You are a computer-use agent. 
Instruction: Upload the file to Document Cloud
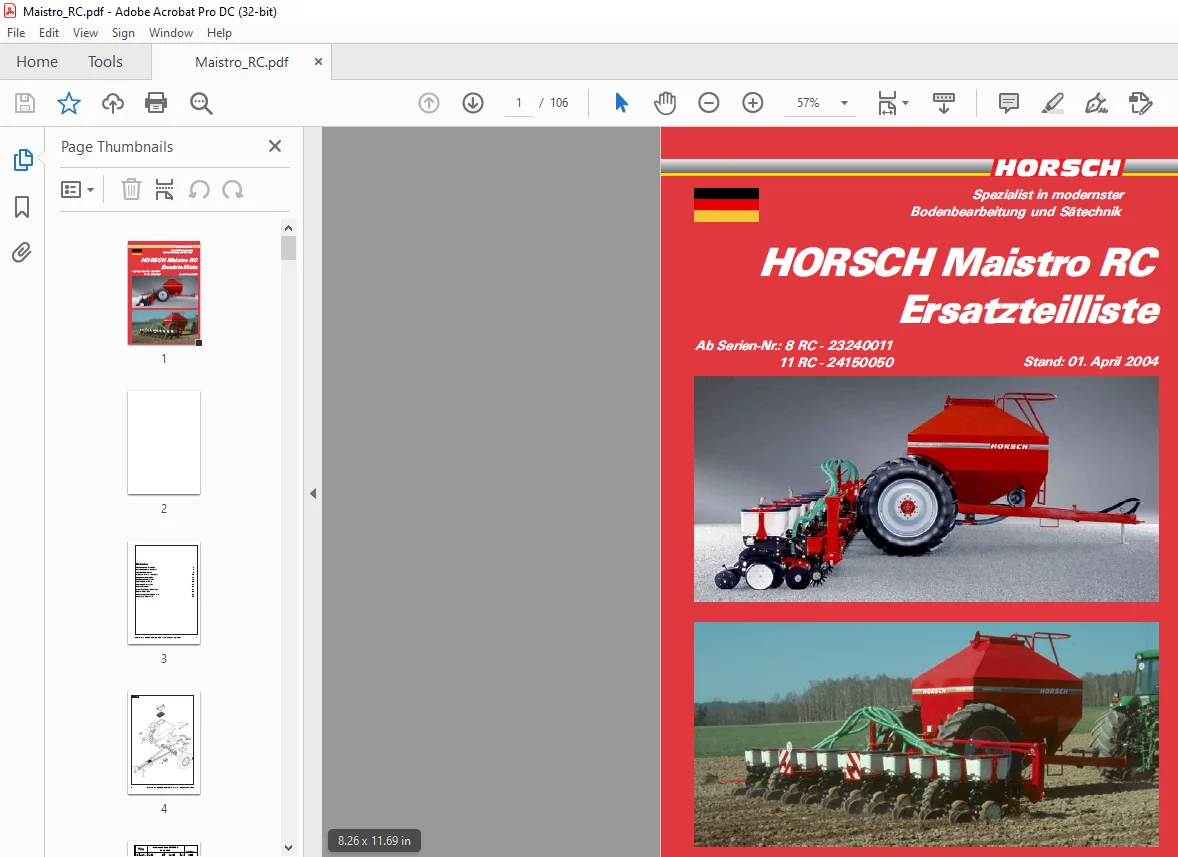click(113, 103)
